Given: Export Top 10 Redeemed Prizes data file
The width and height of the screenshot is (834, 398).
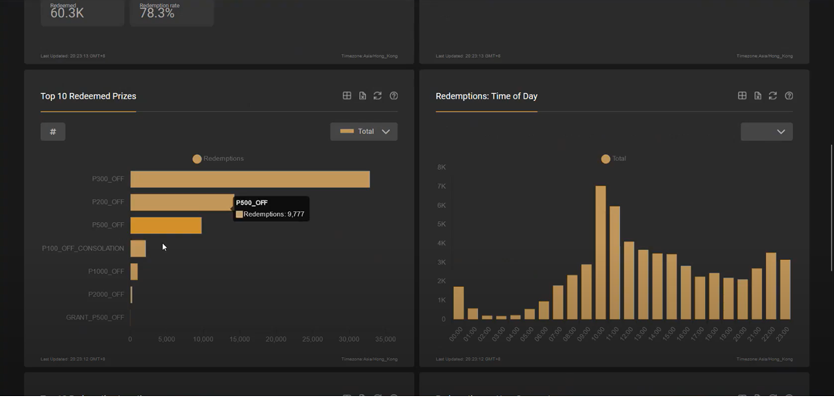Looking at the screenshot, I should click(362, 96).
